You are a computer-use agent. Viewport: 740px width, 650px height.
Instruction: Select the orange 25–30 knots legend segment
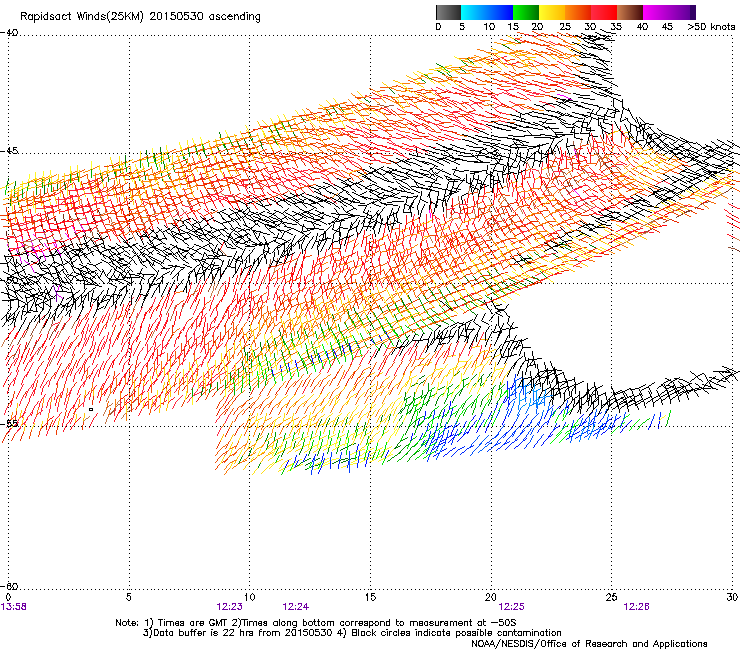[578, 12]
